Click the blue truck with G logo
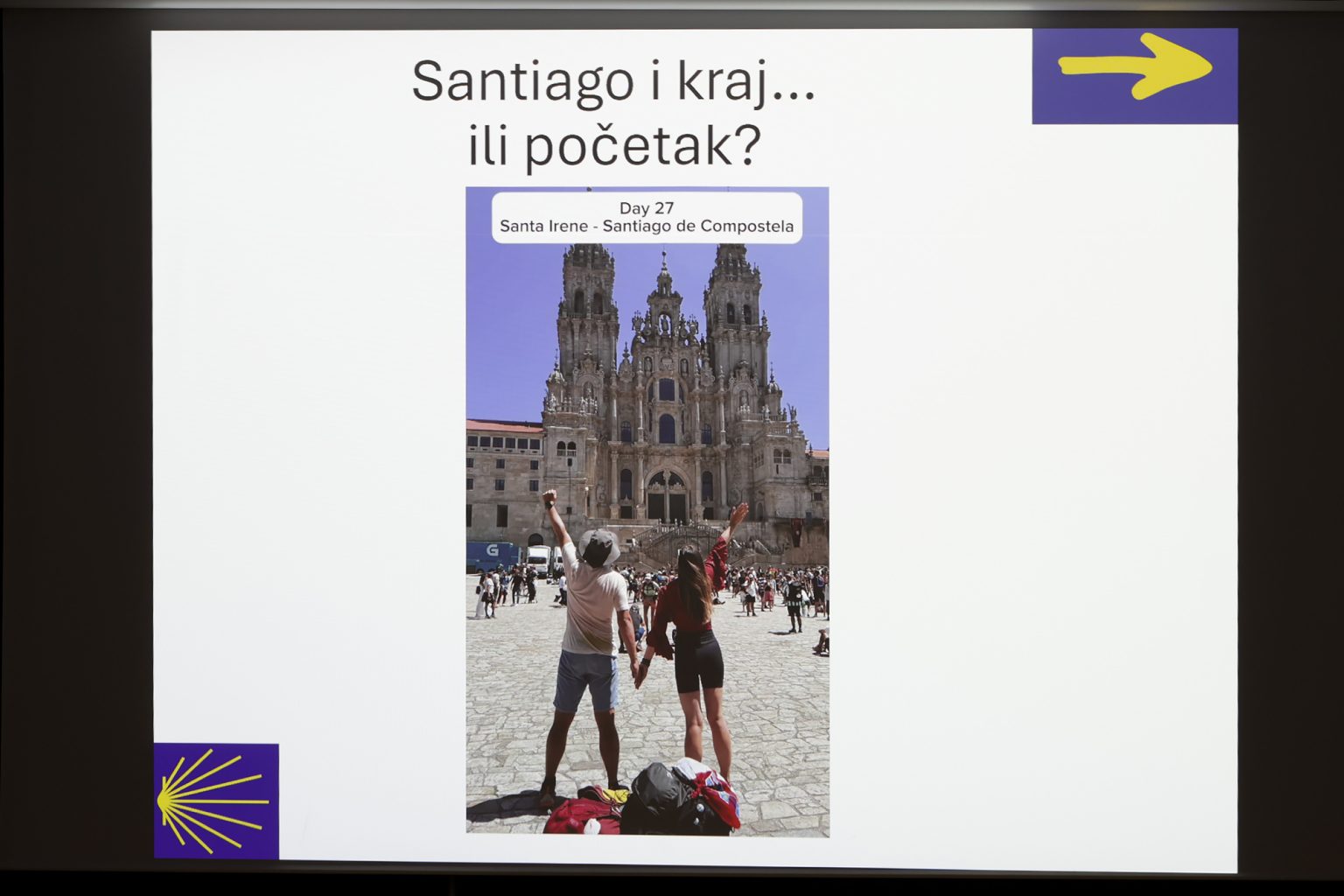 pyautogui.click(x=492, y=556)
